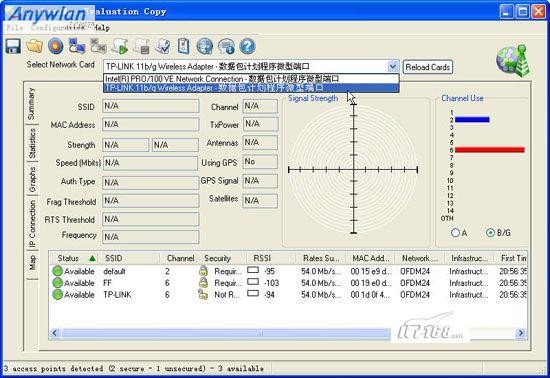Click RSSI signal box icon for -95
Screen dimensions: 550x378
click(253, 270)
